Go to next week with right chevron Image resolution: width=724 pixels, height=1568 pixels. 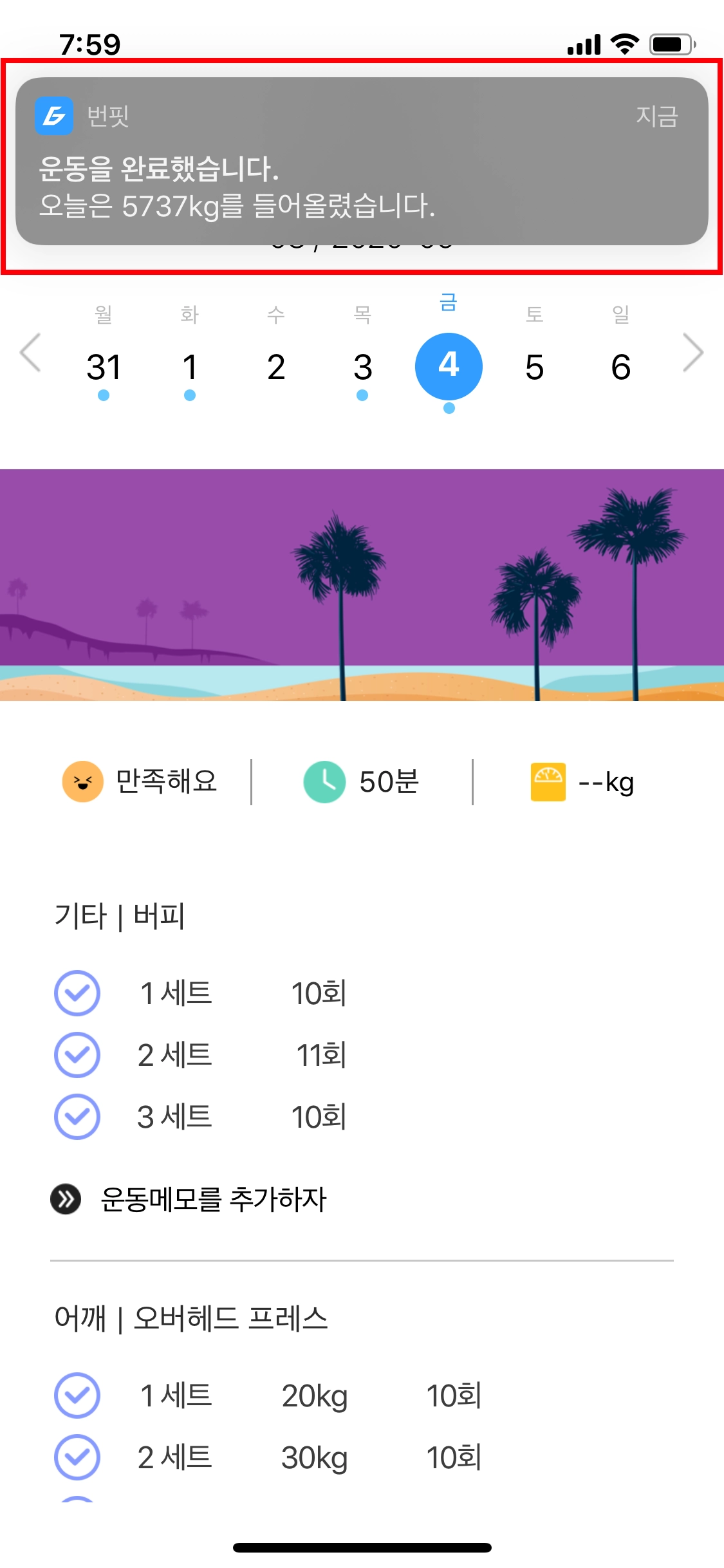coord(692,352)
